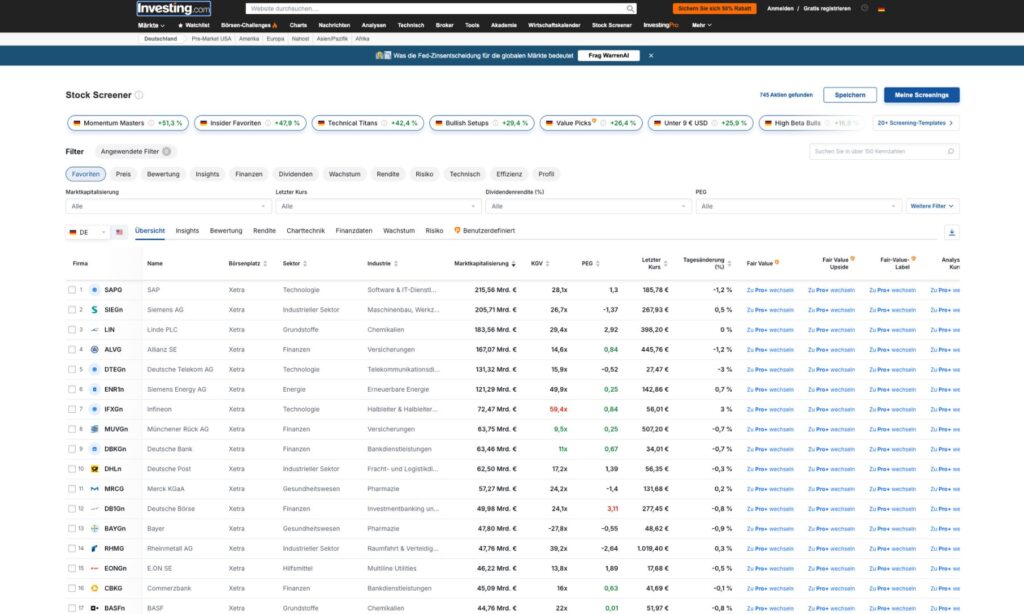Clear the Angewendete Filter badge
Screen dimensions: 1024x614
167,152
